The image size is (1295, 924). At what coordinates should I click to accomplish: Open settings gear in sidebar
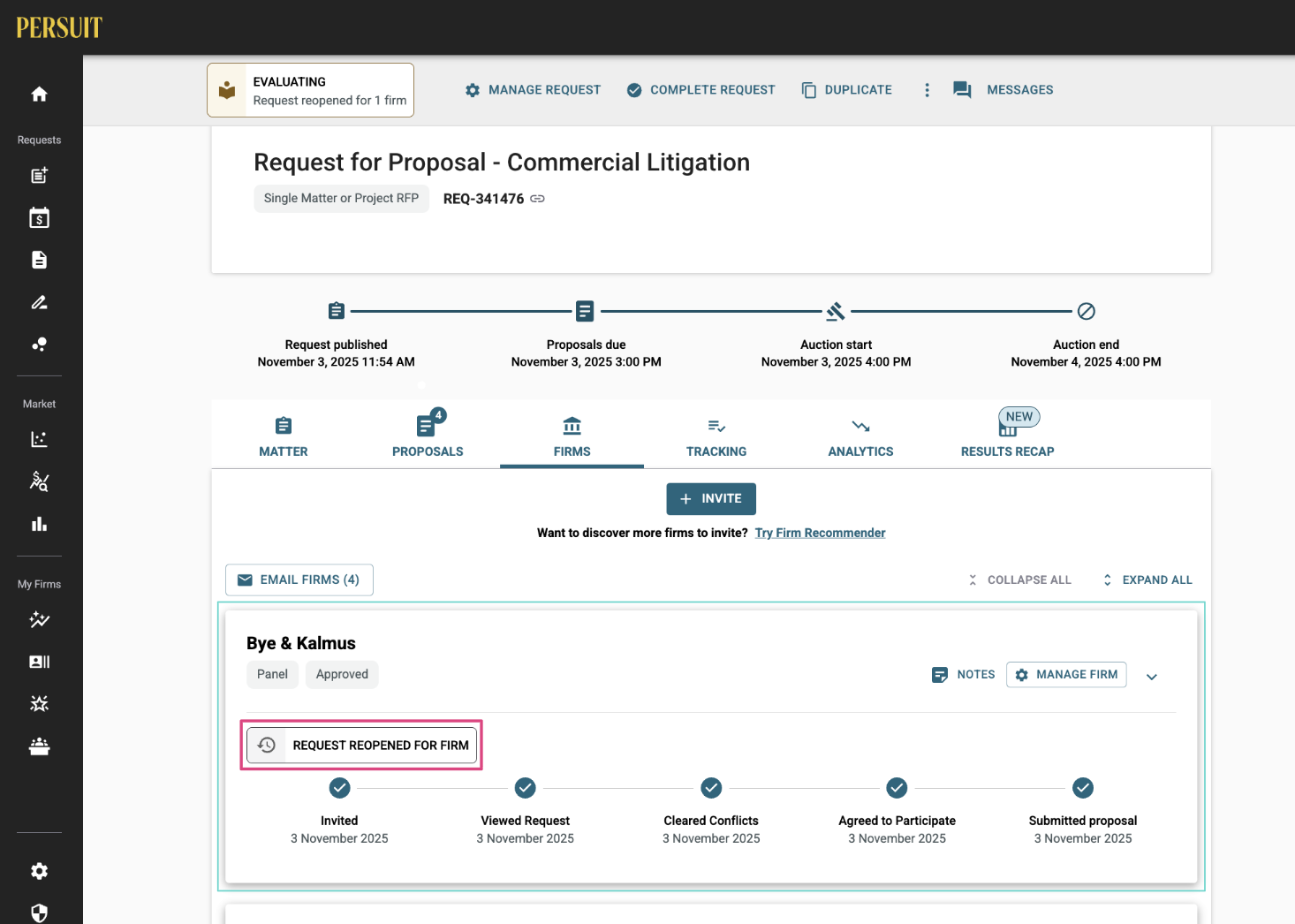click(x=39, y=871)
